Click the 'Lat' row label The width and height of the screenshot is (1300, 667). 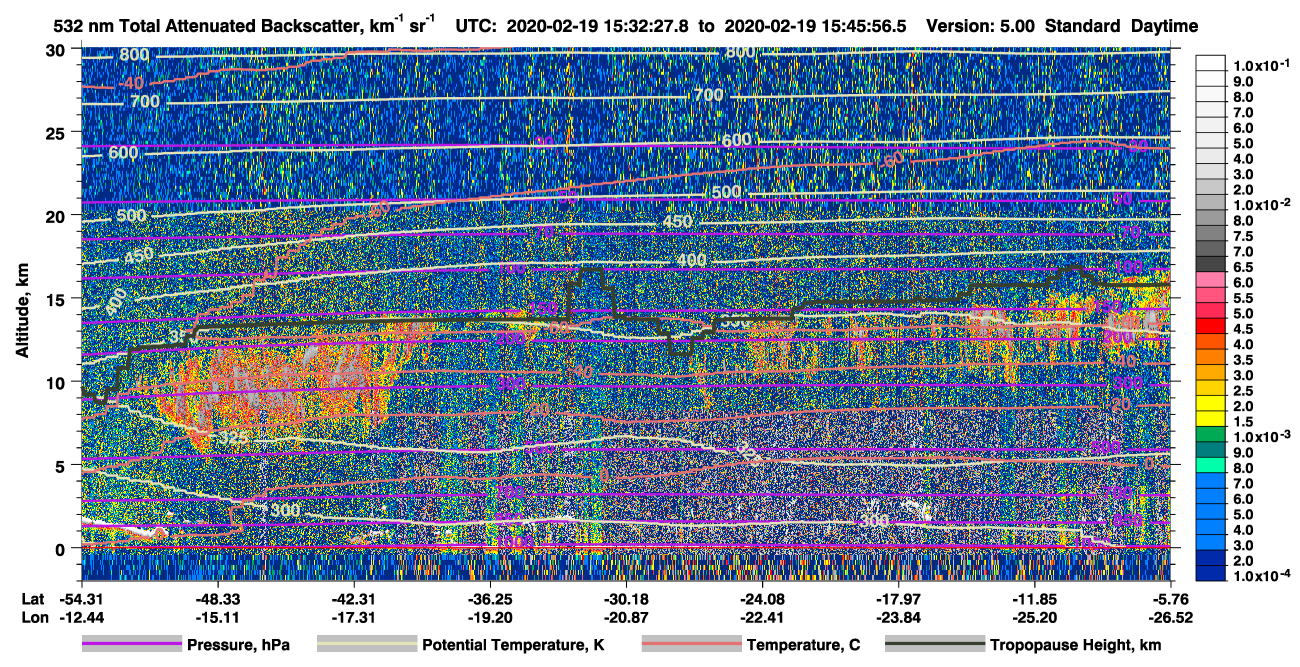point(33,599)
